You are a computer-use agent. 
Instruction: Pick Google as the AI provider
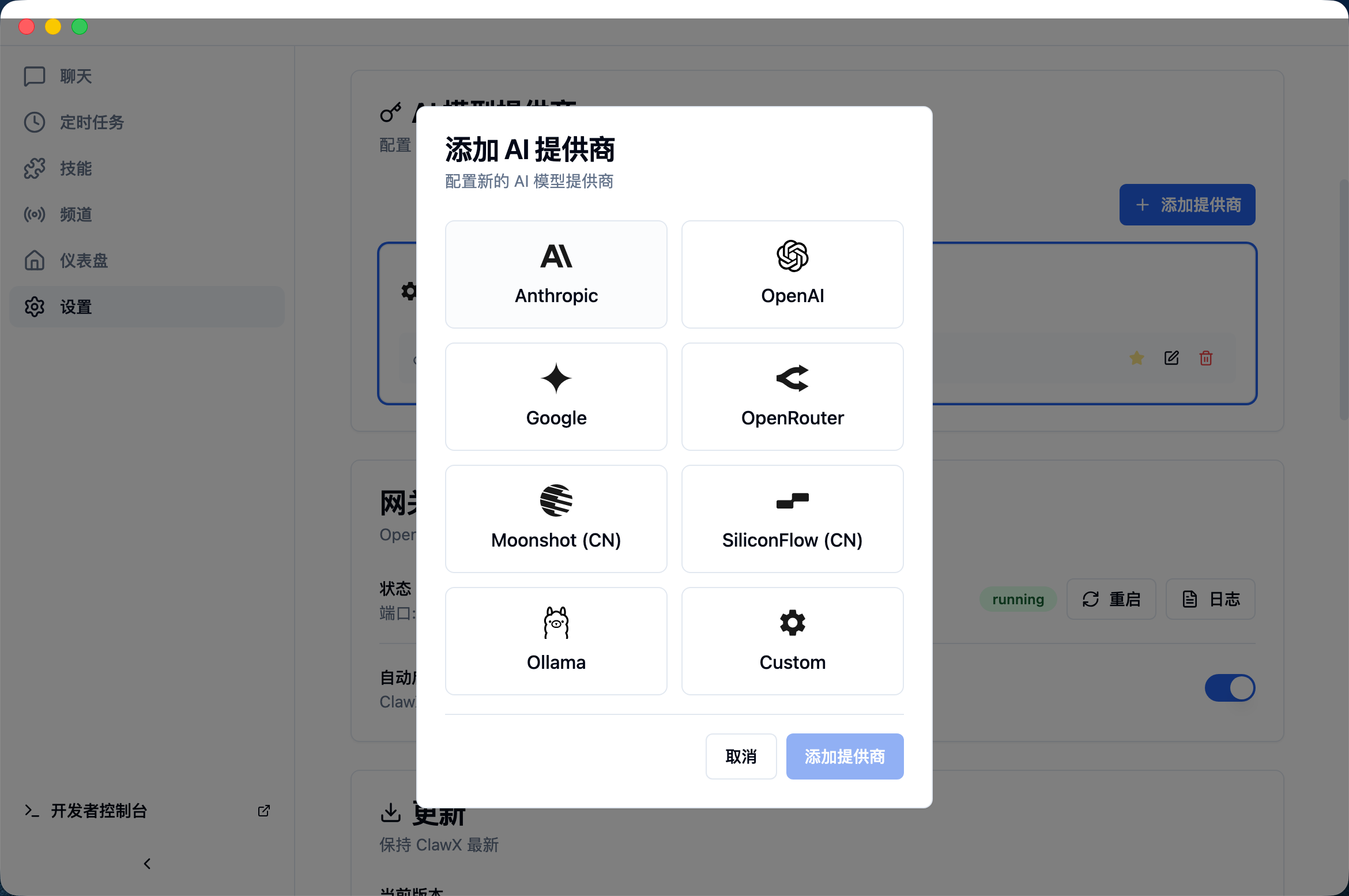tap(556, 397)
